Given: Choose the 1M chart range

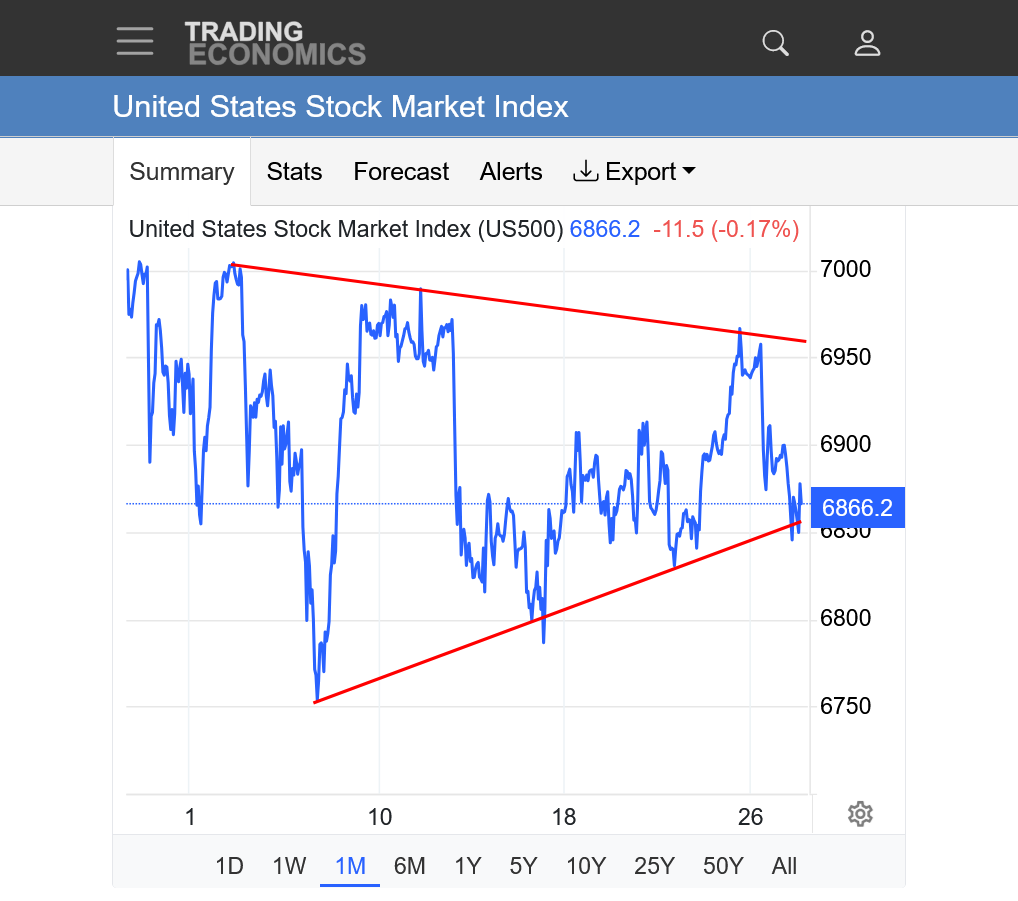Looking at the screenshot, I should 350,866.
